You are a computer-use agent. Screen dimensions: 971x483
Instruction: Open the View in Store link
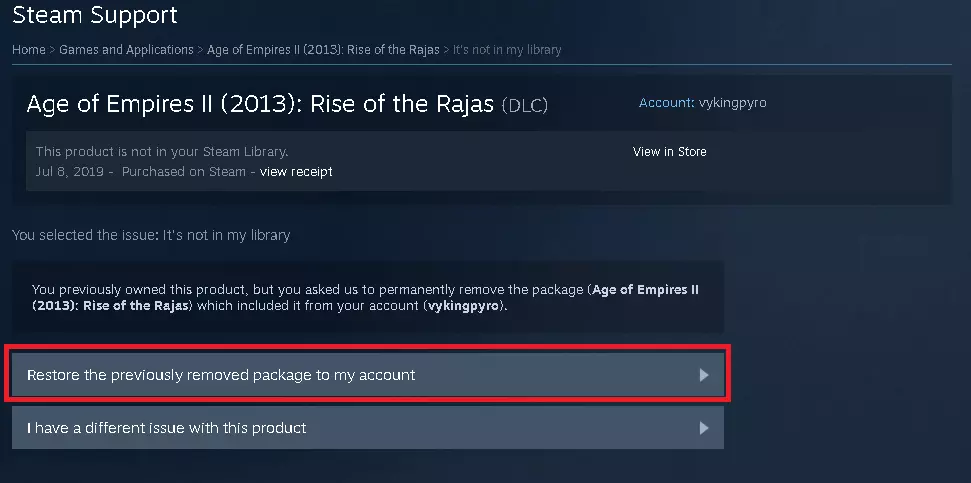pyautogui.click(x=669, y=152)
